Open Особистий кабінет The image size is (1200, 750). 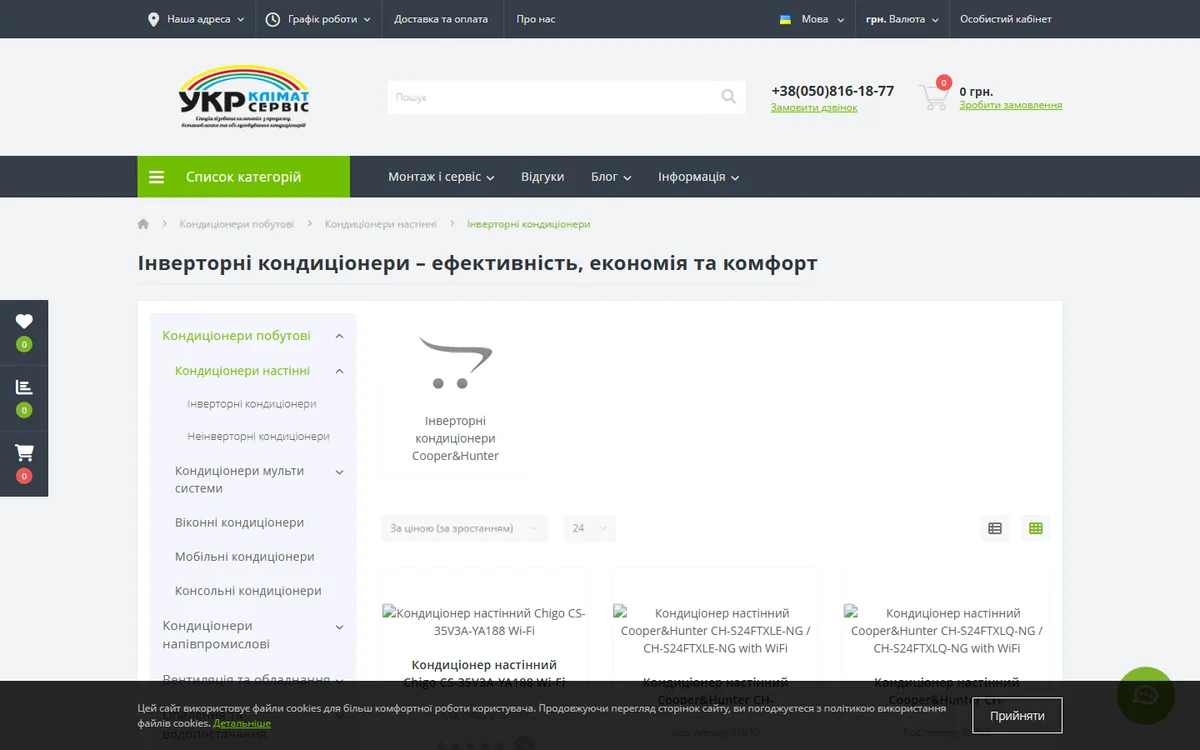(x=1006, y=19)
